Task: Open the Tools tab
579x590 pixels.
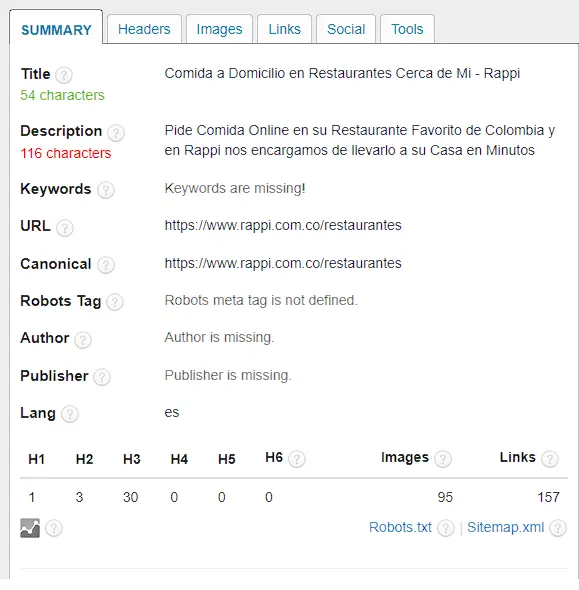Action: pyautogui.click(x=407, y=29)
